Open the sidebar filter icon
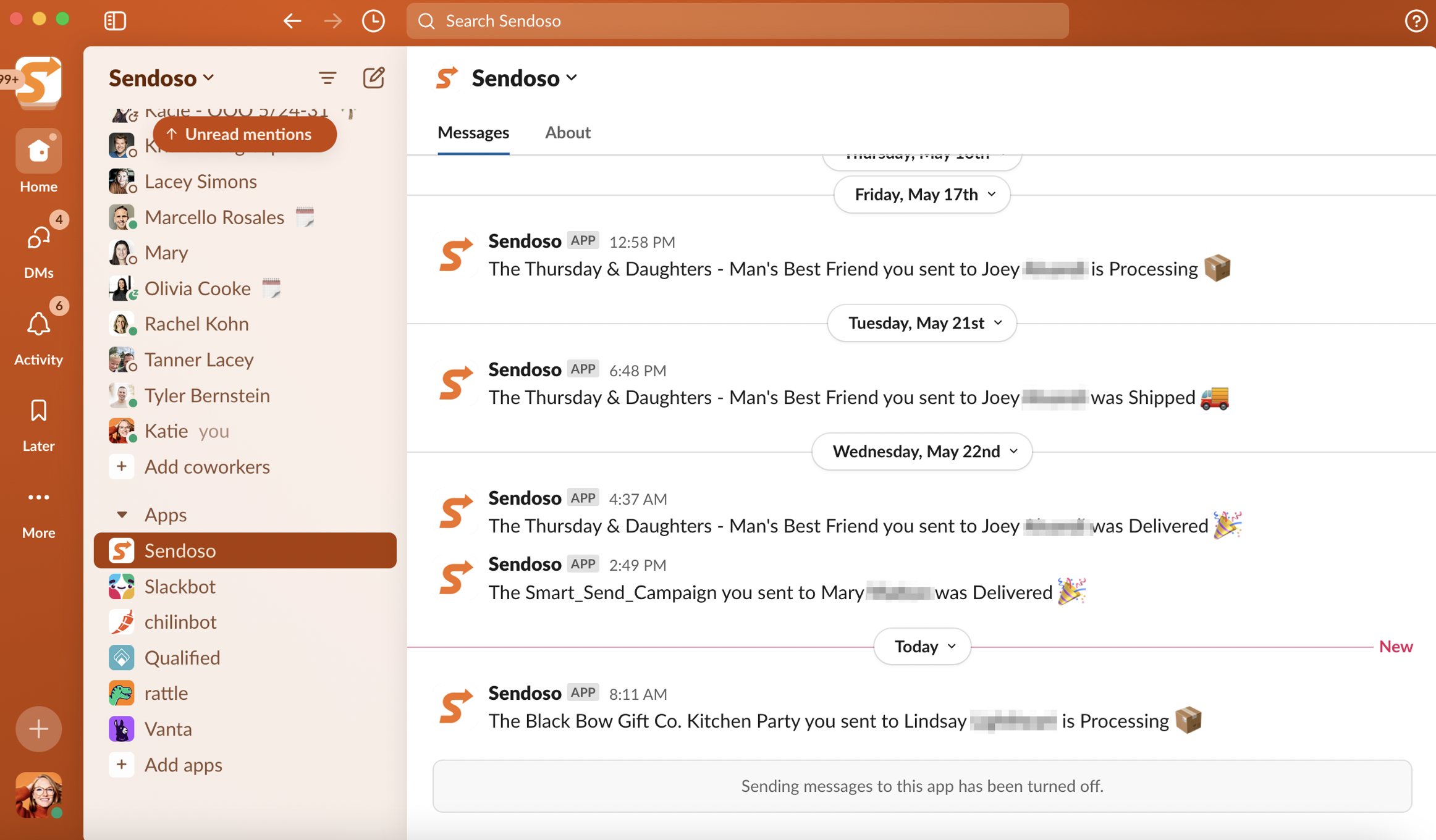 327,78
